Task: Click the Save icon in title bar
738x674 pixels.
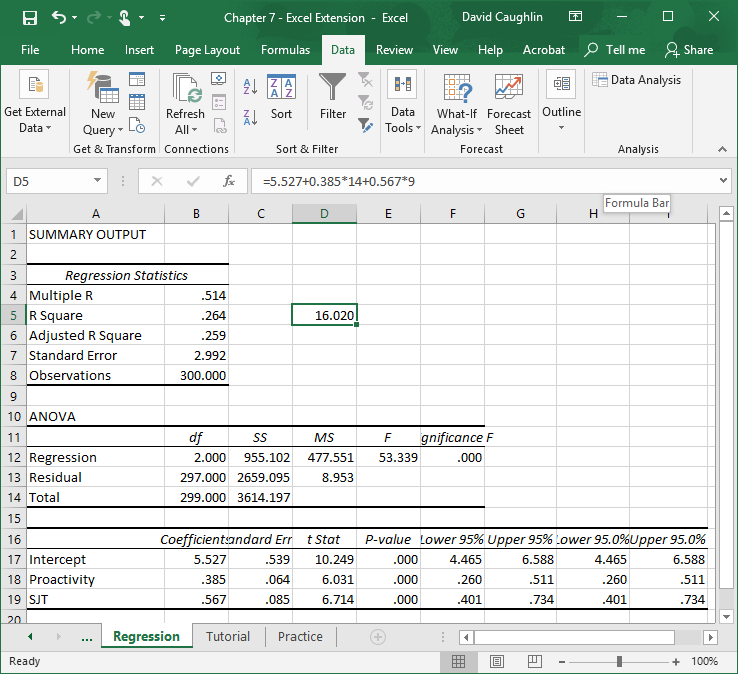Action: pyautogui.click(x=29, y=17)
